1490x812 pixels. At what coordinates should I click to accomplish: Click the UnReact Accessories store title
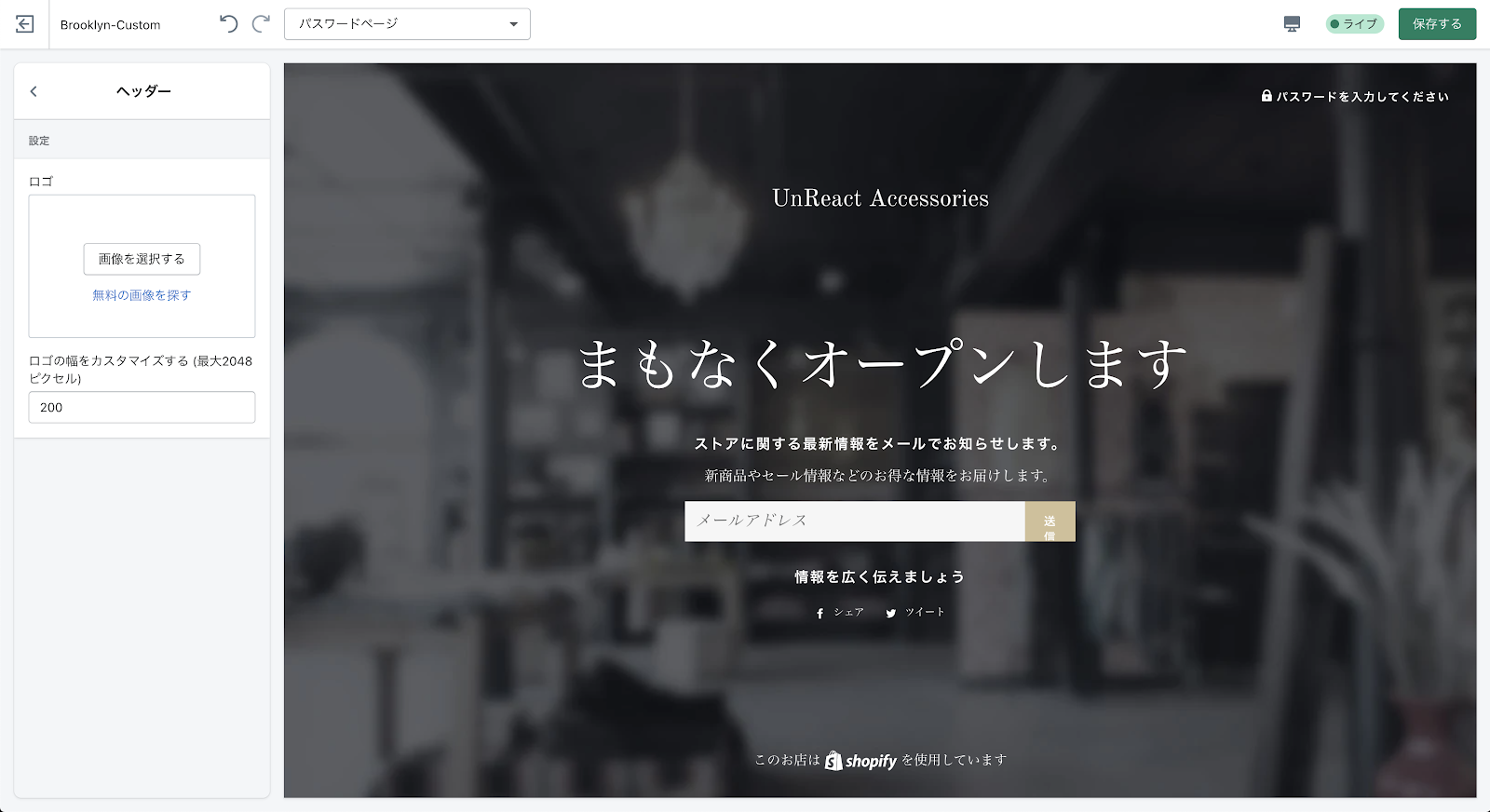[x=880, y=198]
